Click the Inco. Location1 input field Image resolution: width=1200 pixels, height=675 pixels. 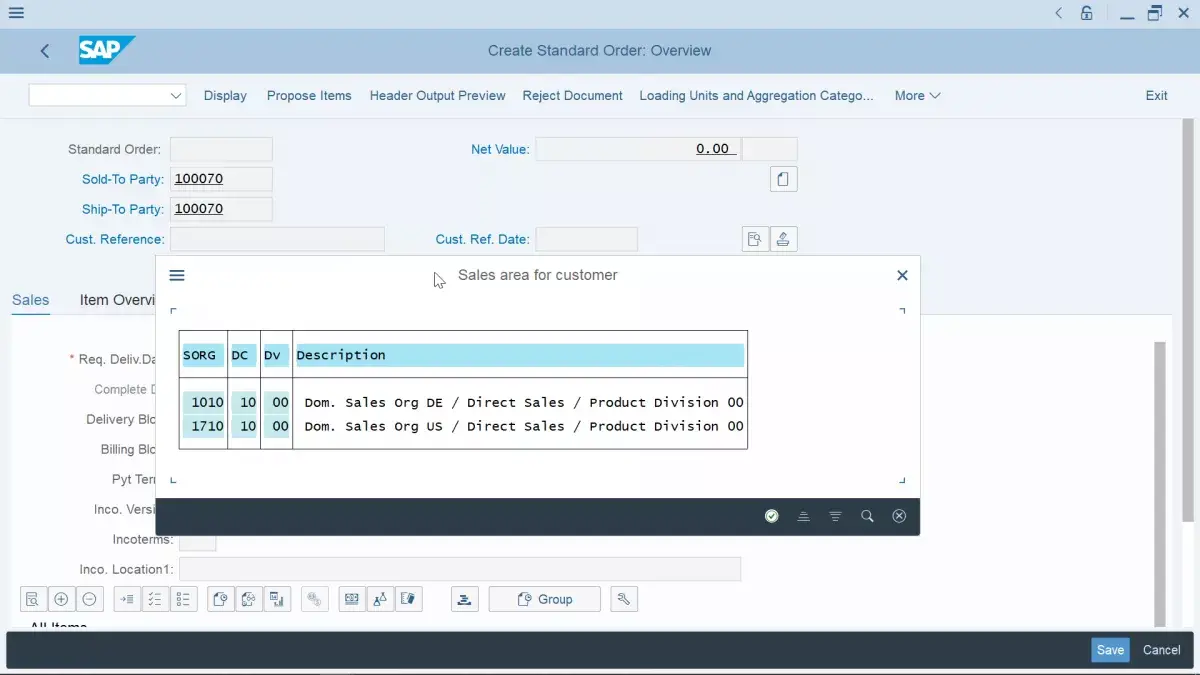[x=460, y=569]
